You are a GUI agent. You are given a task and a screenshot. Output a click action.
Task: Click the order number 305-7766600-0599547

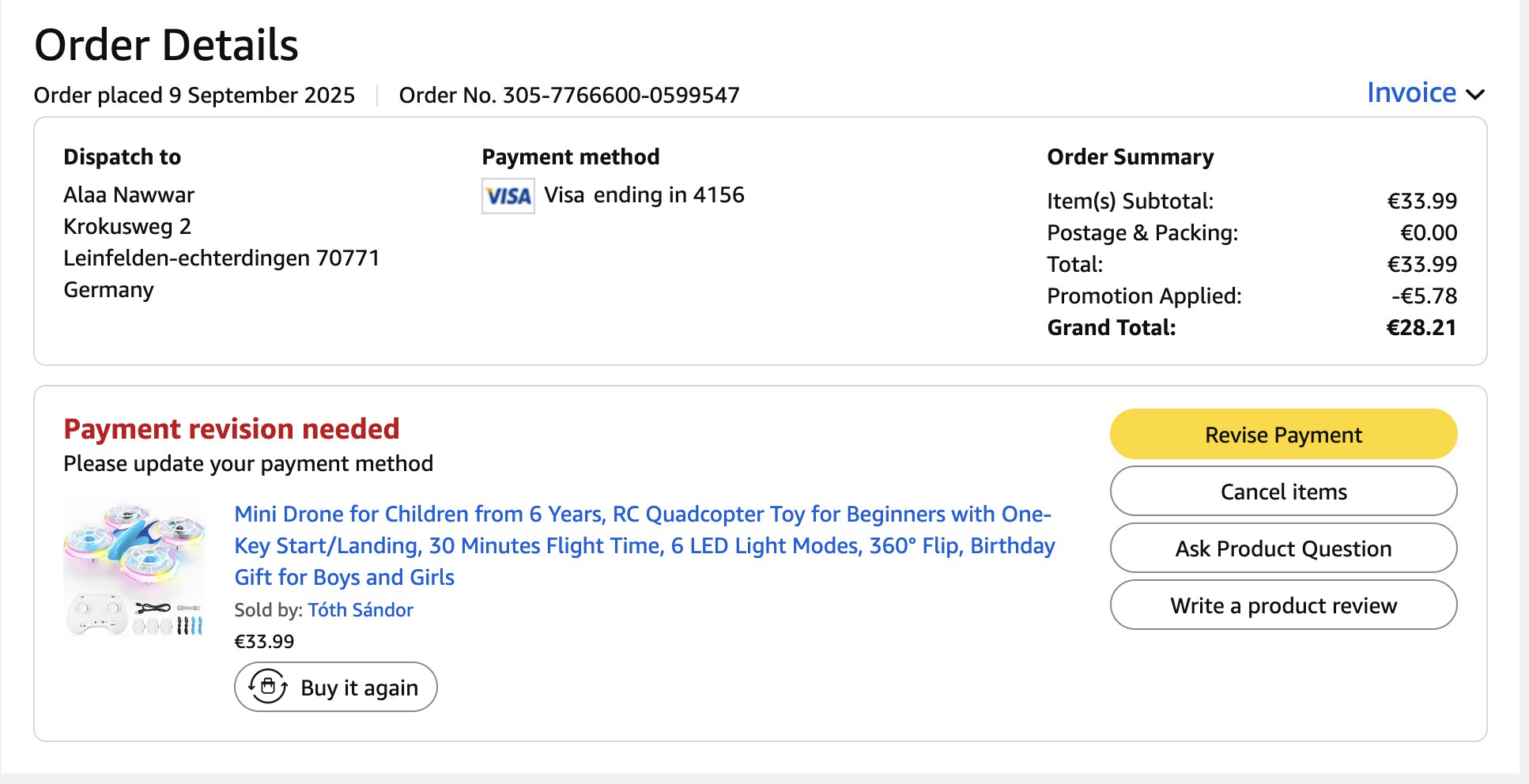point(621,96)
